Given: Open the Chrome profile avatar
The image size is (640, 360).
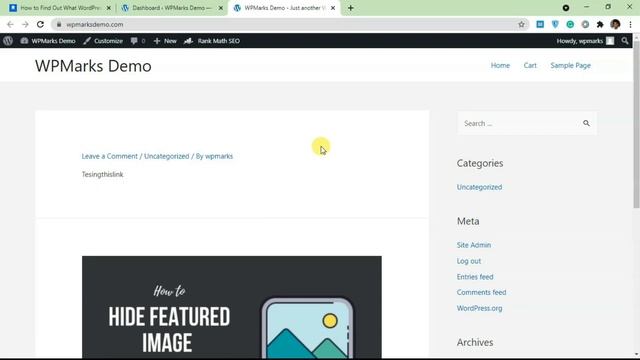Looking at the screenshot, I should click(x=615, y=24).
